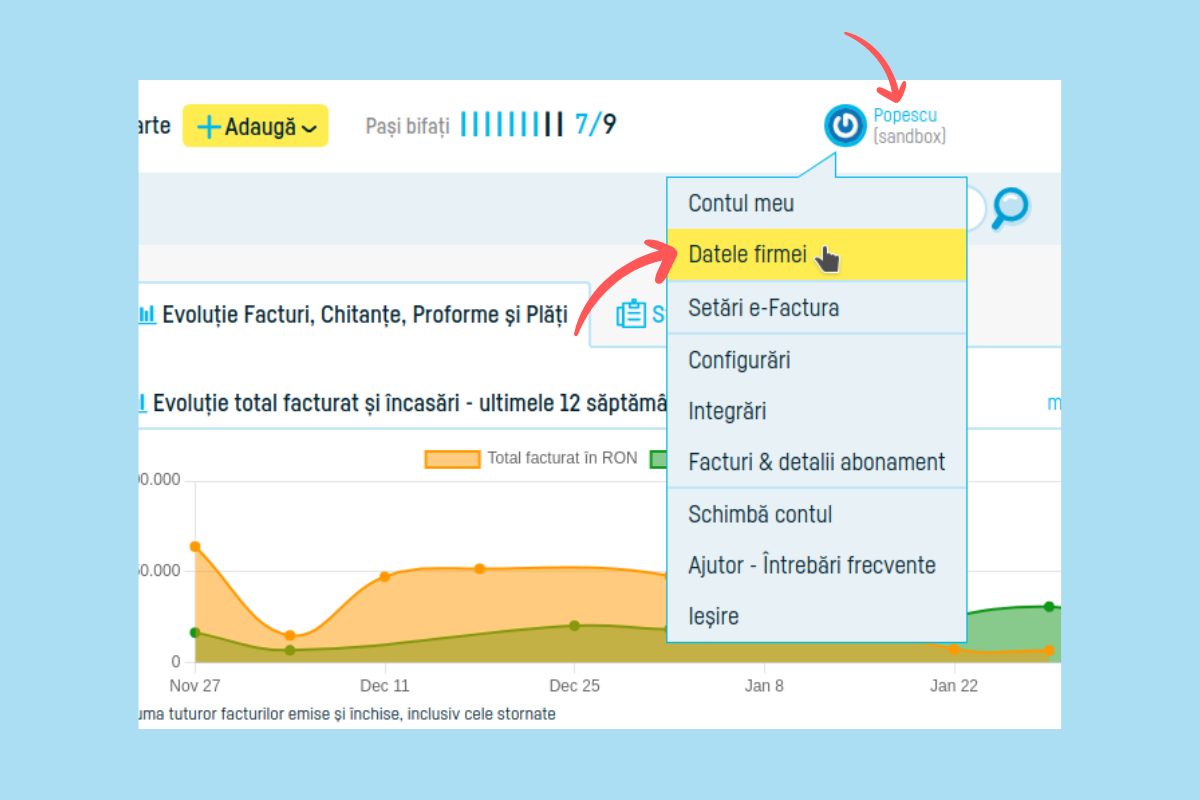Click the magnifying glass search icon
1200x800 pixels.
click(1010, 207)
